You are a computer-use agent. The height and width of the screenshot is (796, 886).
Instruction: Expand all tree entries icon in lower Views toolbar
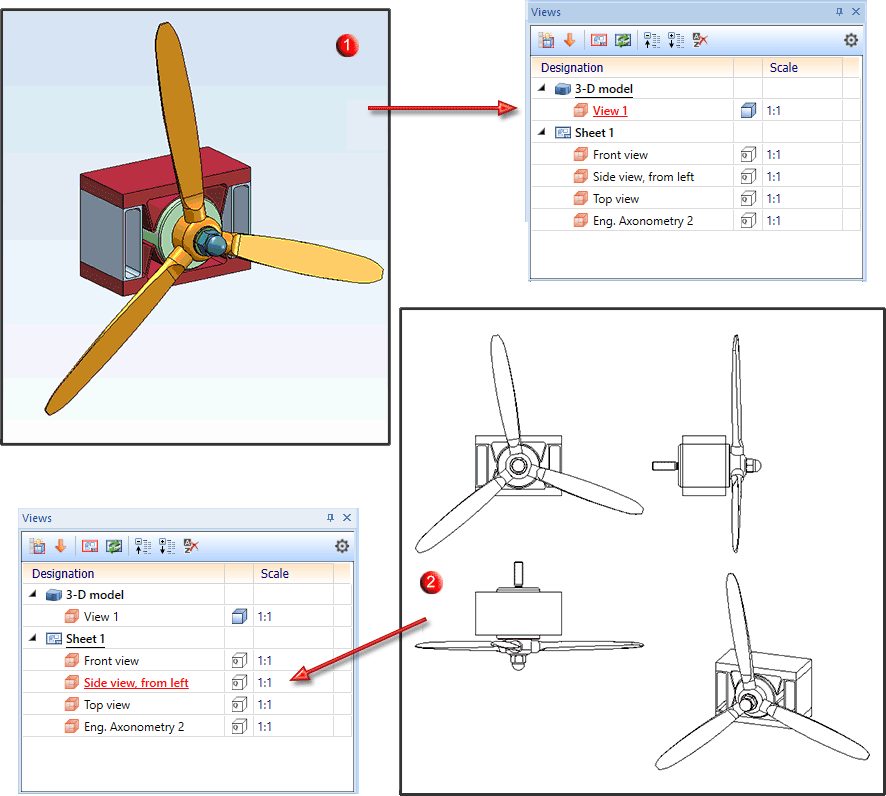click(167, 546)
